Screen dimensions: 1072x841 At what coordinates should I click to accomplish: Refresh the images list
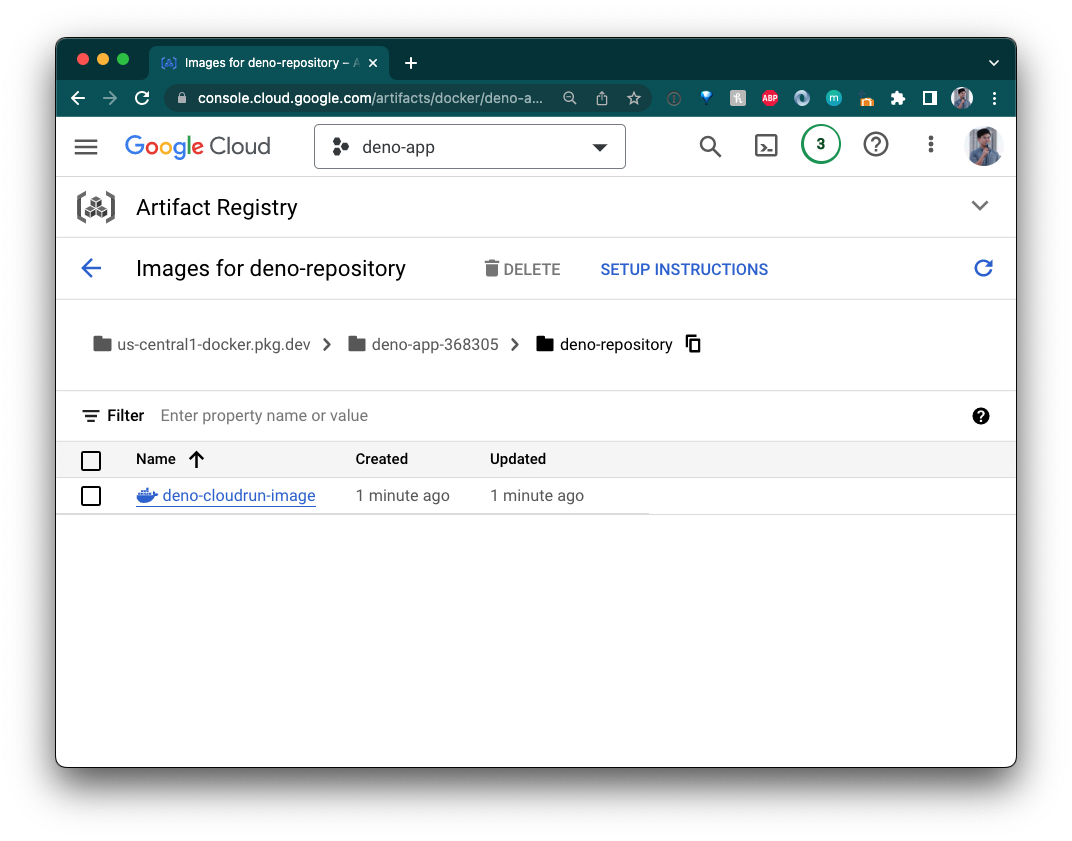(983, 268)
